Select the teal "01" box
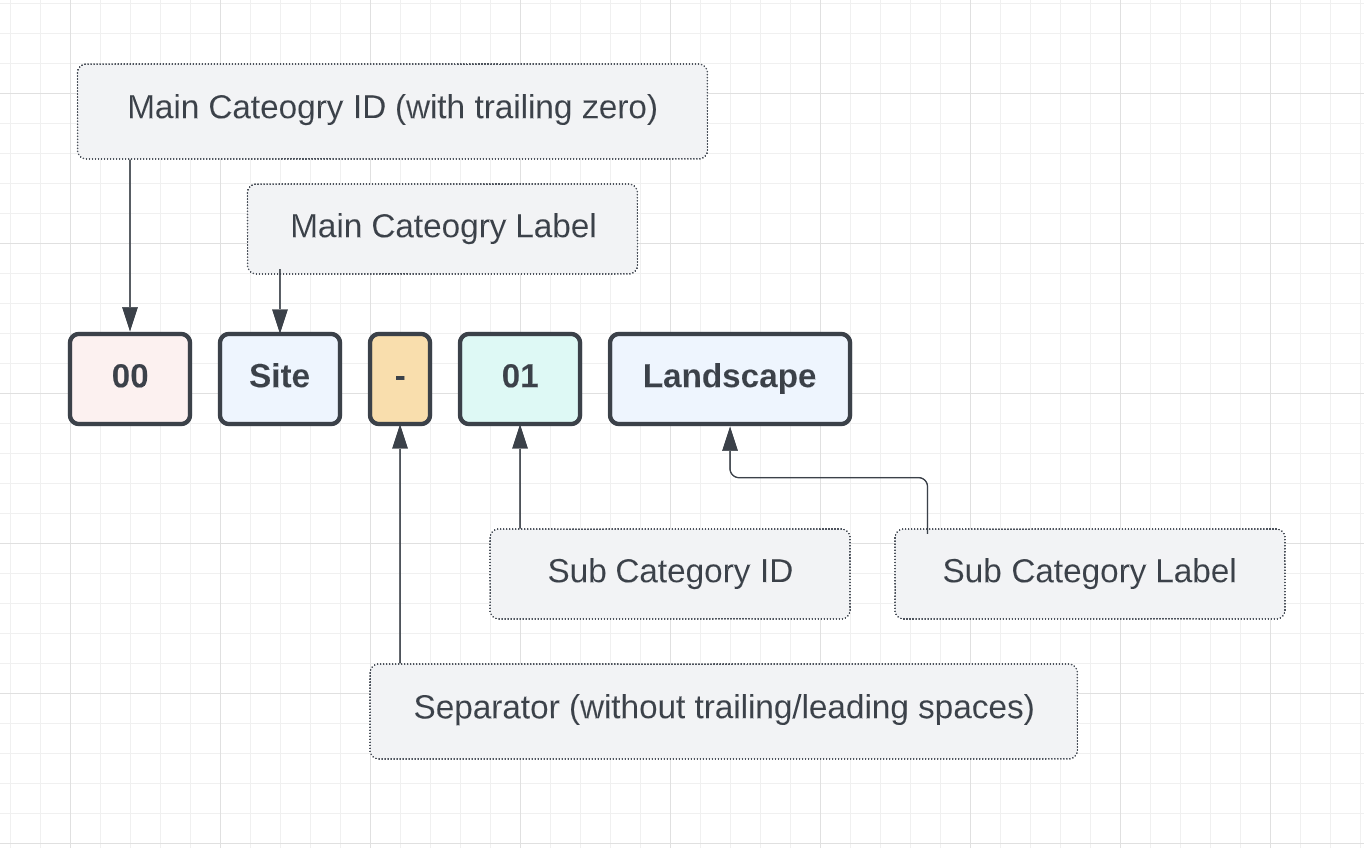This screenshot has height=848, width=1364. [520, 379]
